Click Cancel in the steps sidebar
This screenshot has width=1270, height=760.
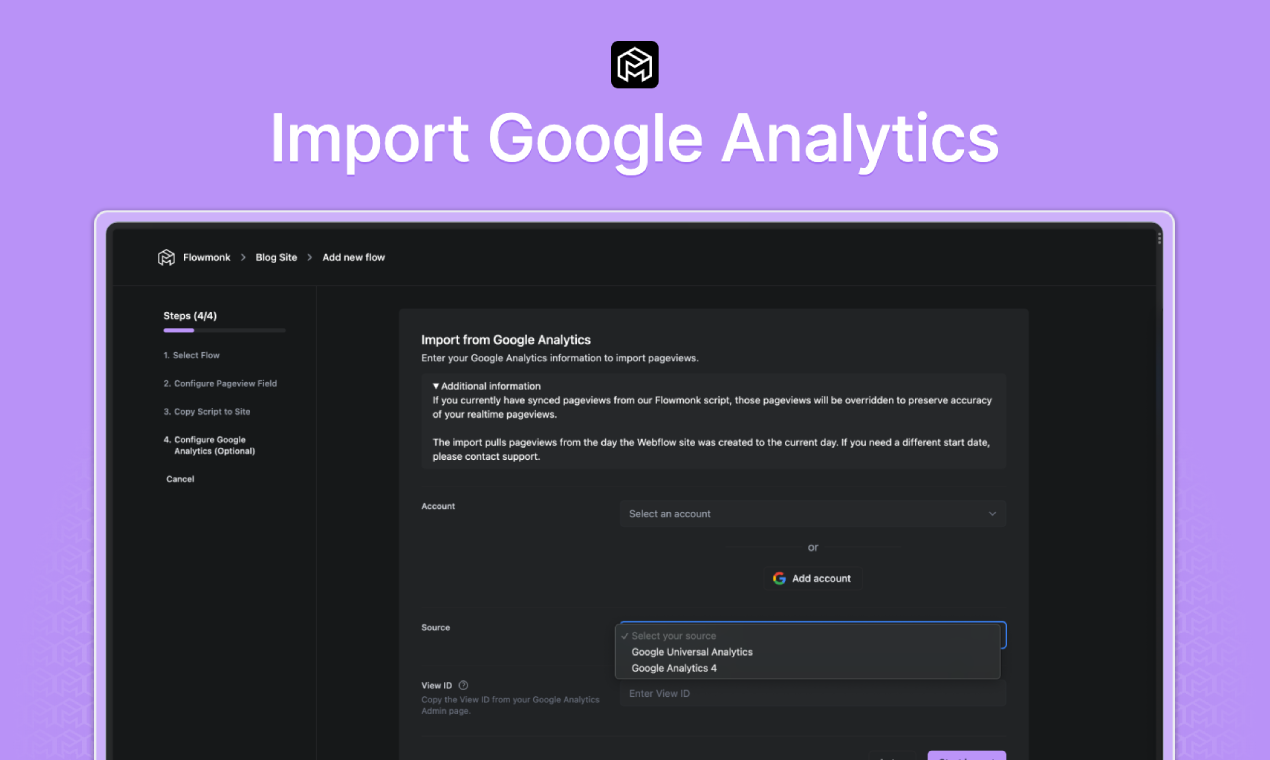pos(180,479)
